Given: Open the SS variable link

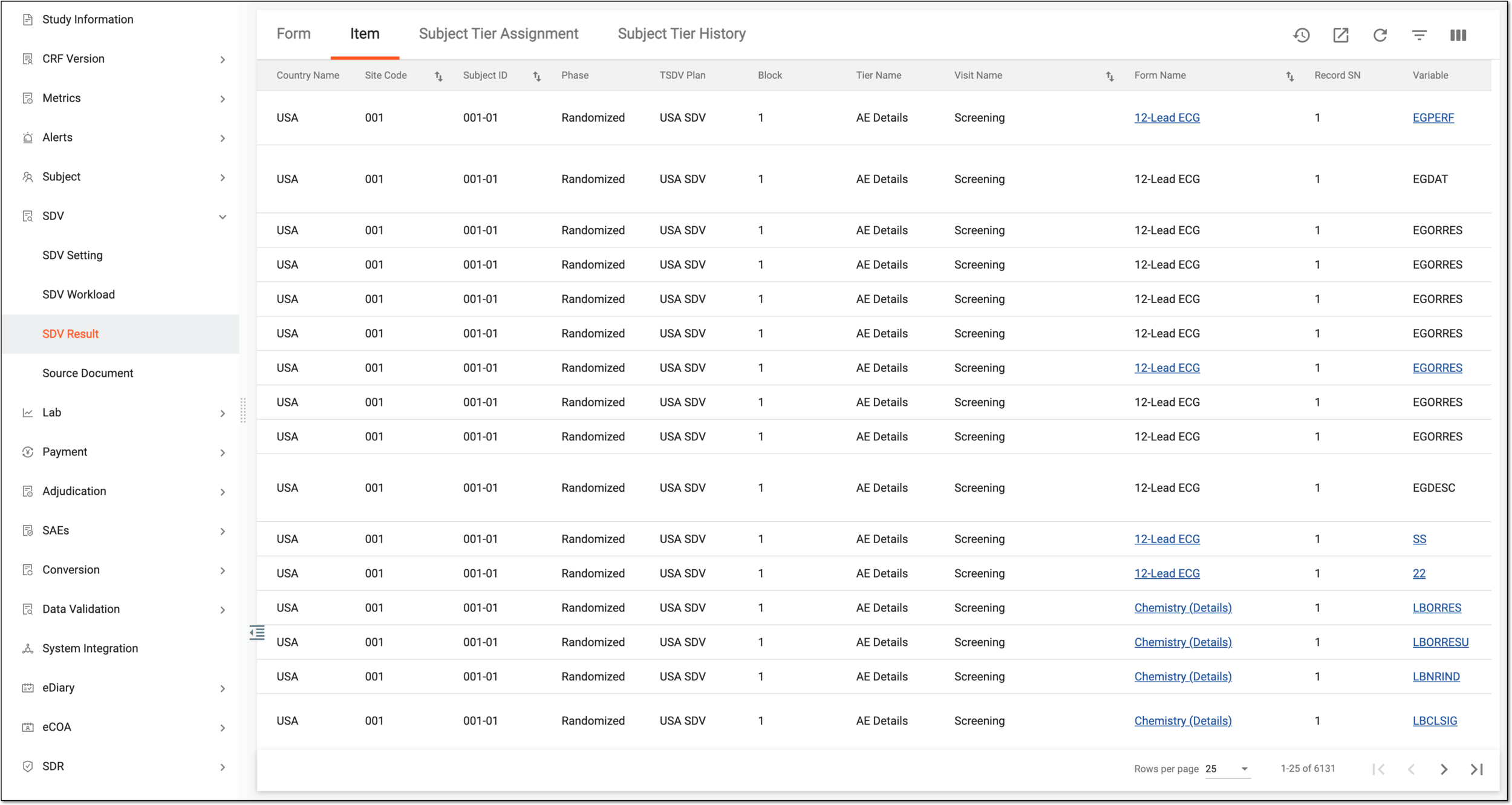Looking at the screenshot, I should coord(1419,539).
